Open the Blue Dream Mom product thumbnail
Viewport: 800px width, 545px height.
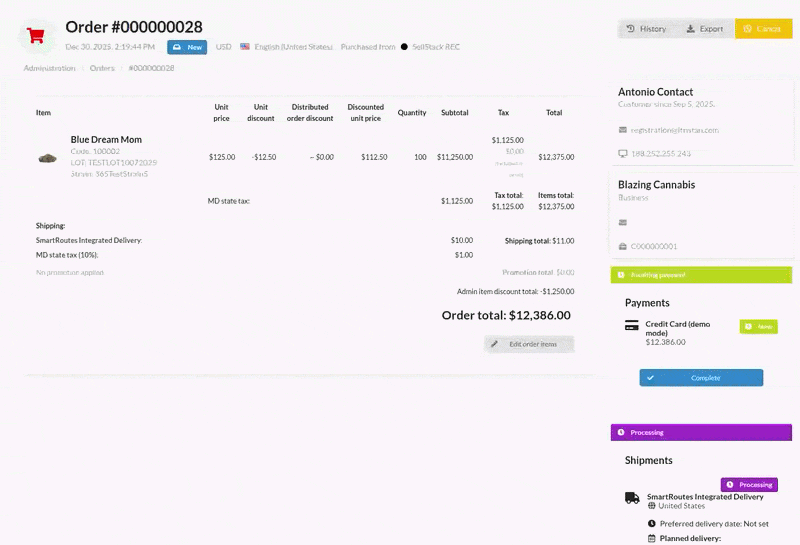pyautogui.click(x=48, y=158)
